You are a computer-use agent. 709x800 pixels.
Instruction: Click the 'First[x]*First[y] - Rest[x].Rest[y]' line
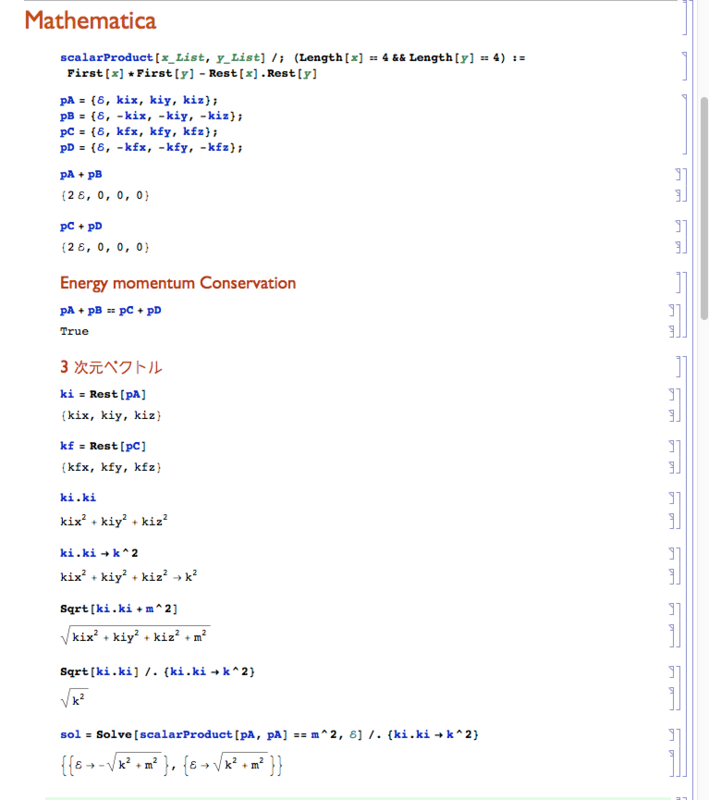[x=192, y=73]
